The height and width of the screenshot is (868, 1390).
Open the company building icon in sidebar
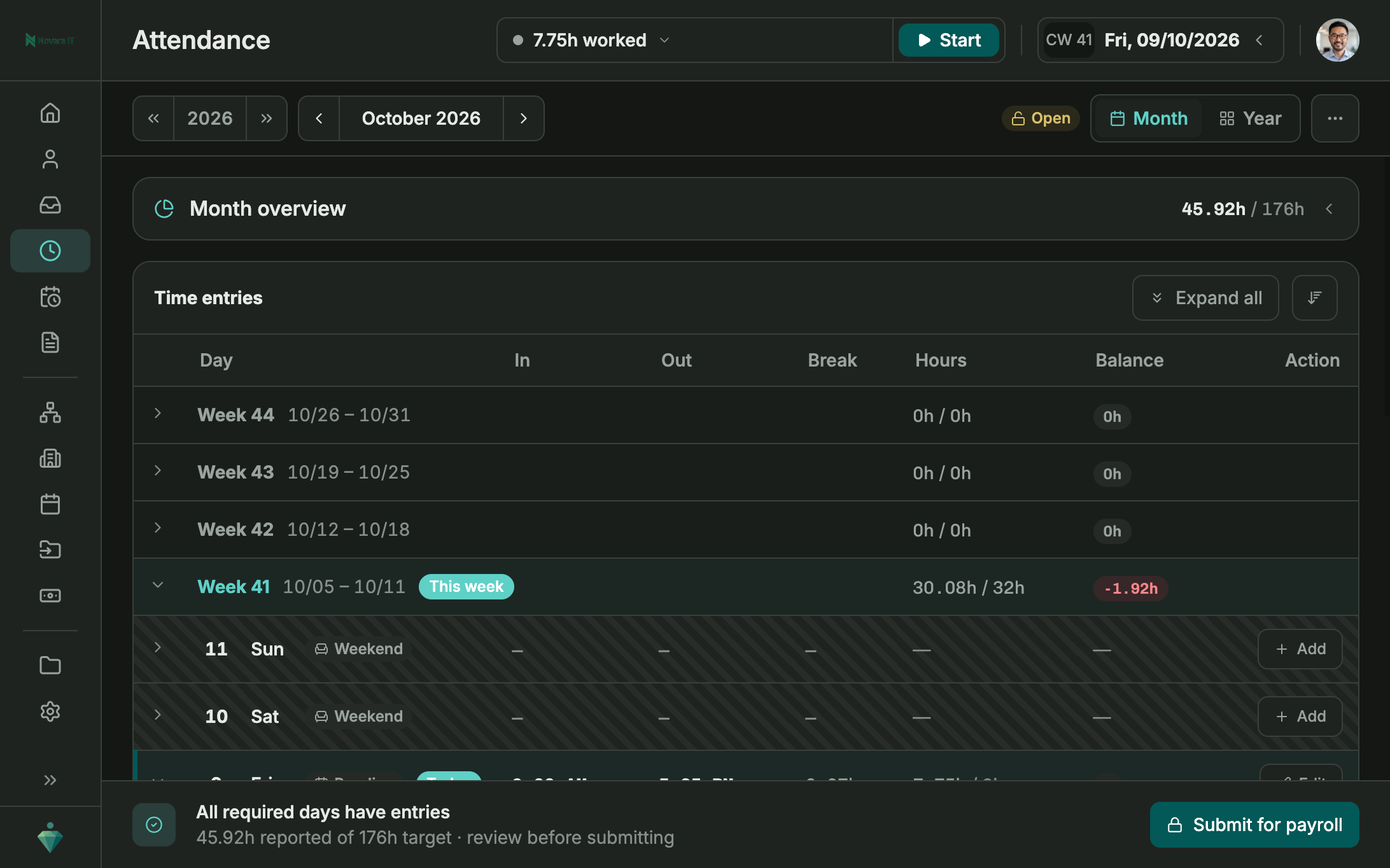[50, 458]
